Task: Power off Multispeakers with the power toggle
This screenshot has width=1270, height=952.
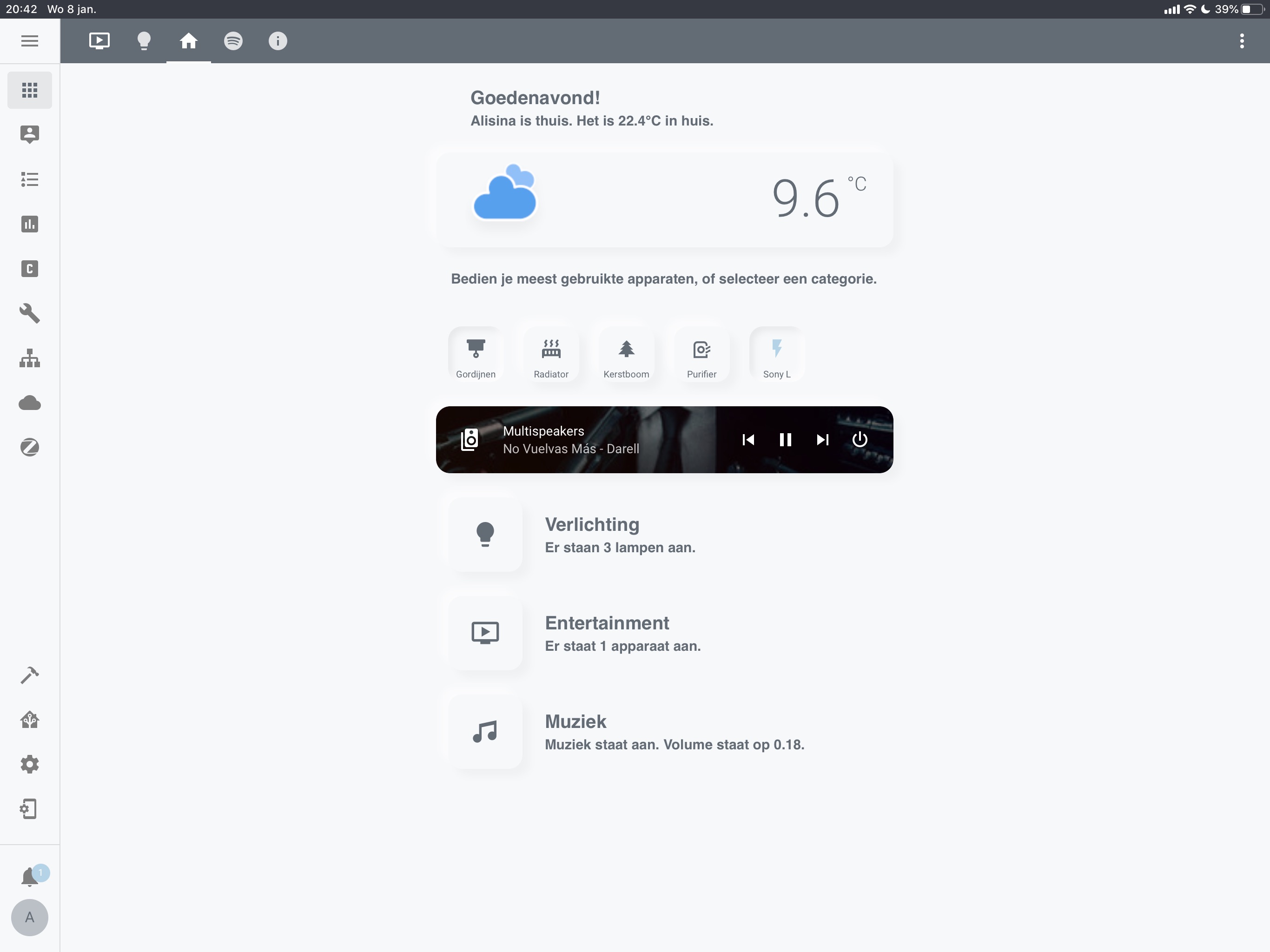Action: click(x=860, y=440)
